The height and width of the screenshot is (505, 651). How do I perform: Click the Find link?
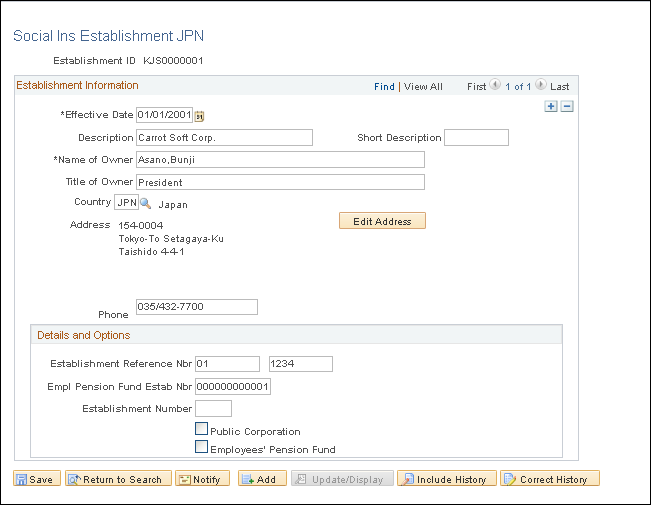coord(384,87)
